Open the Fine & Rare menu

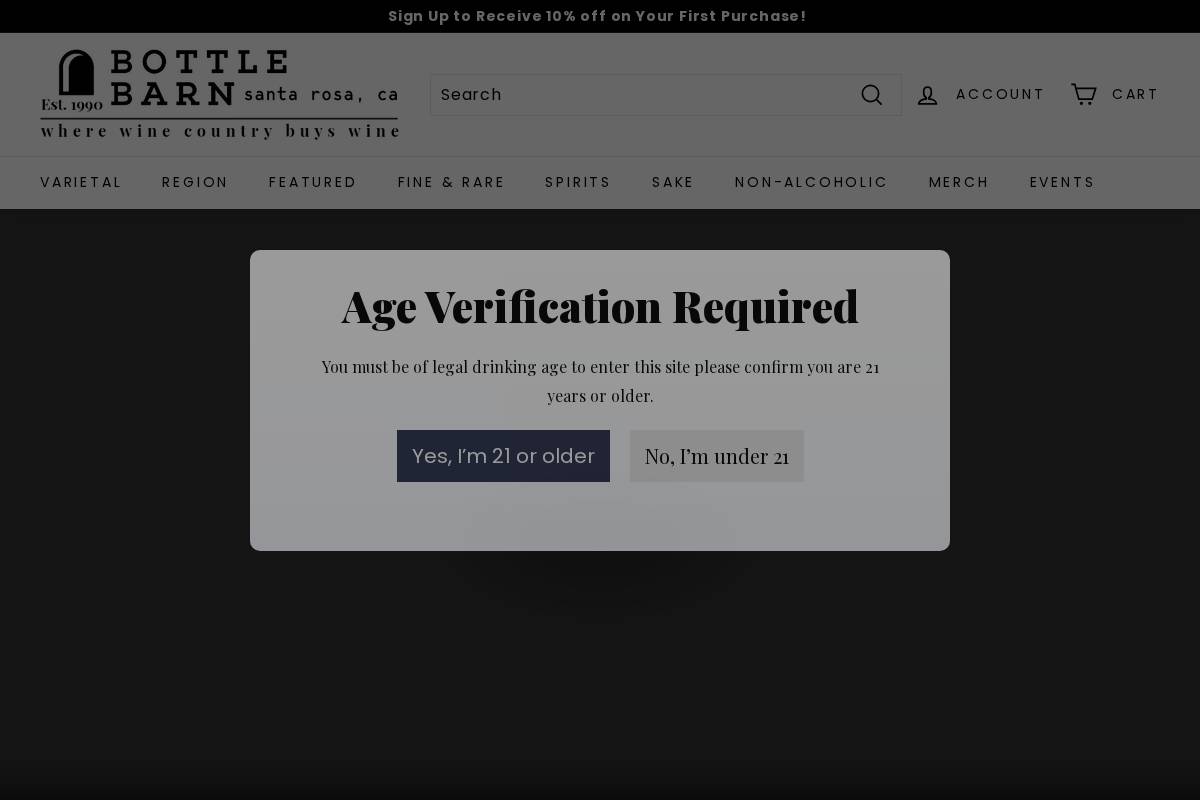pyautogui.click(x=451, y=182)
